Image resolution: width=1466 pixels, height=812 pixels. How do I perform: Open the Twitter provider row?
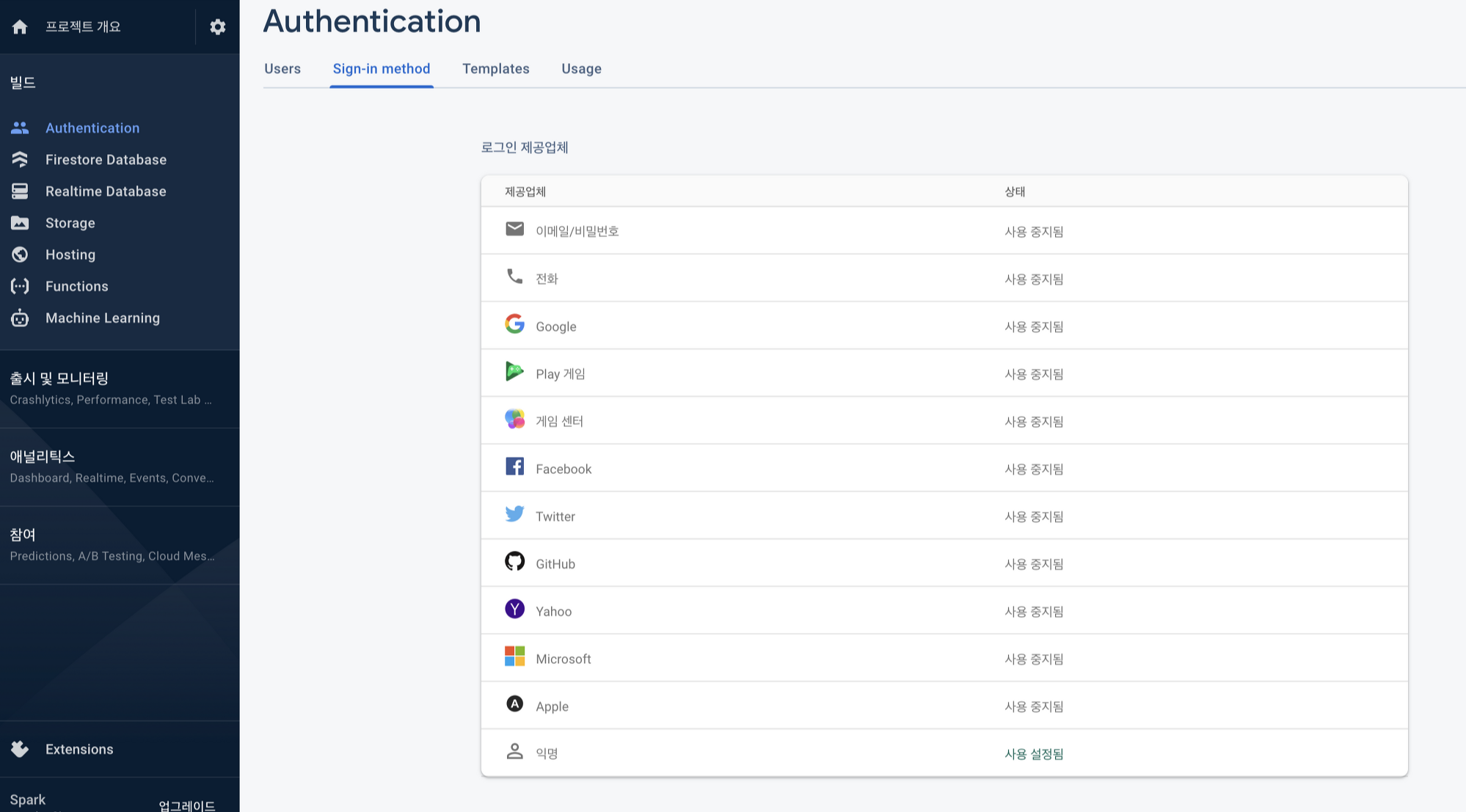(944, 516)
